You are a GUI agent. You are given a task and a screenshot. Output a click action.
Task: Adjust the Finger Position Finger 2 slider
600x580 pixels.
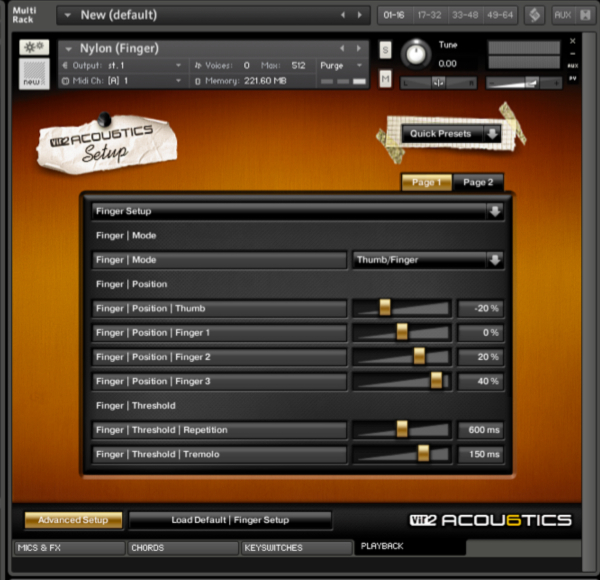point(419,357)
